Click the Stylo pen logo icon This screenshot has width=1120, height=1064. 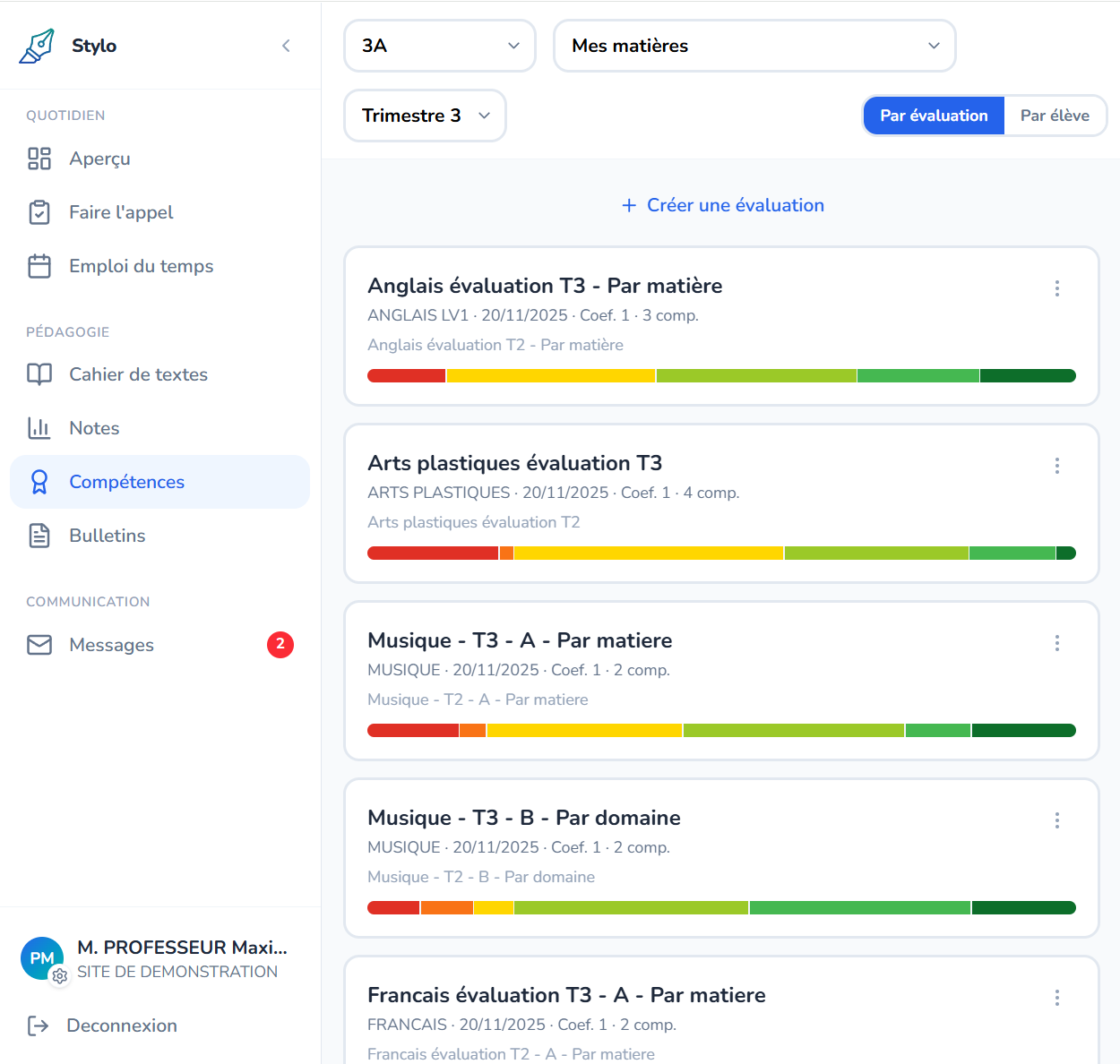coord(37,47)
